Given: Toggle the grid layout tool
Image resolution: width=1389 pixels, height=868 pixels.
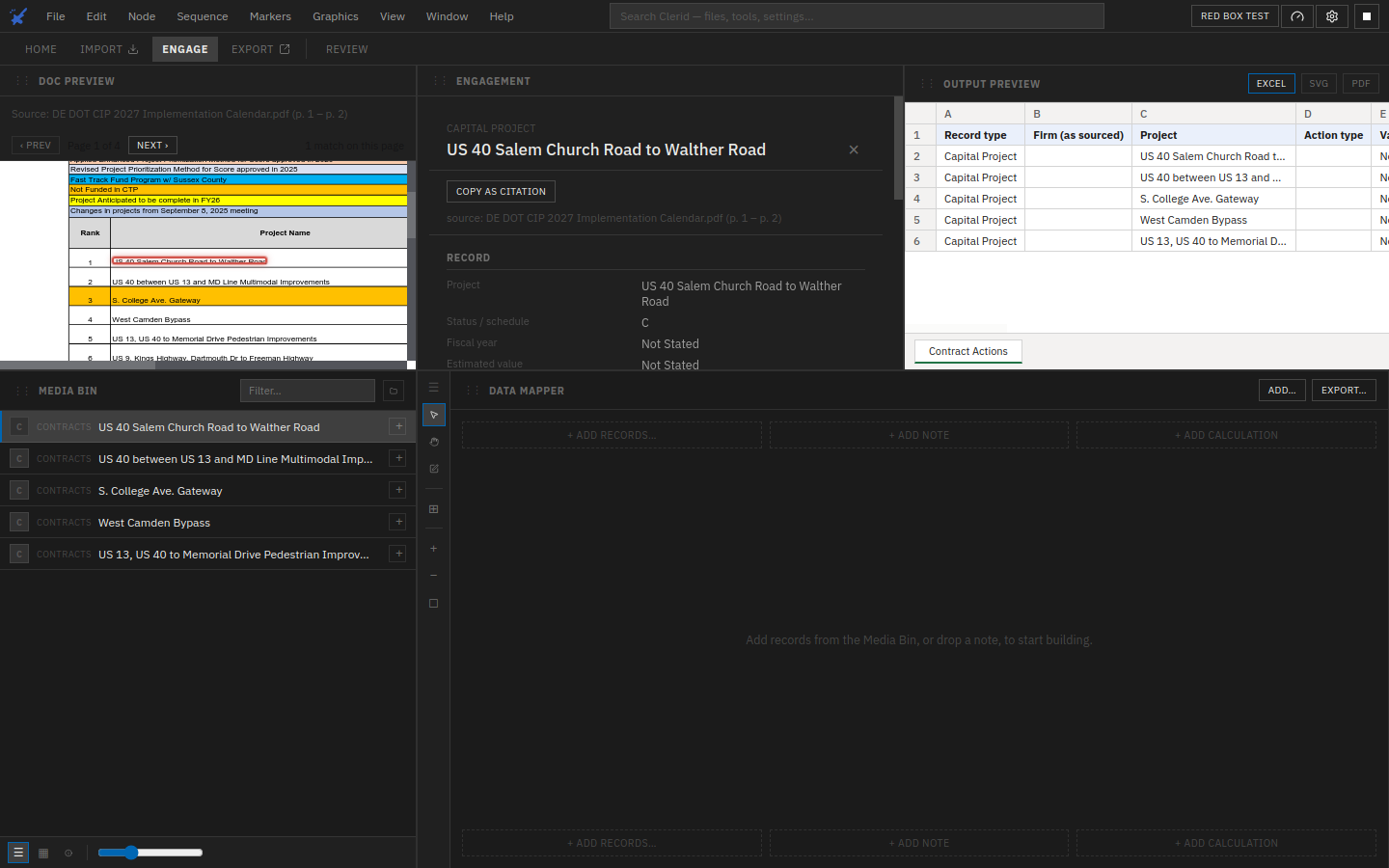Looking at the screenshot, I should pyautogui.click(x=434, y=509).
